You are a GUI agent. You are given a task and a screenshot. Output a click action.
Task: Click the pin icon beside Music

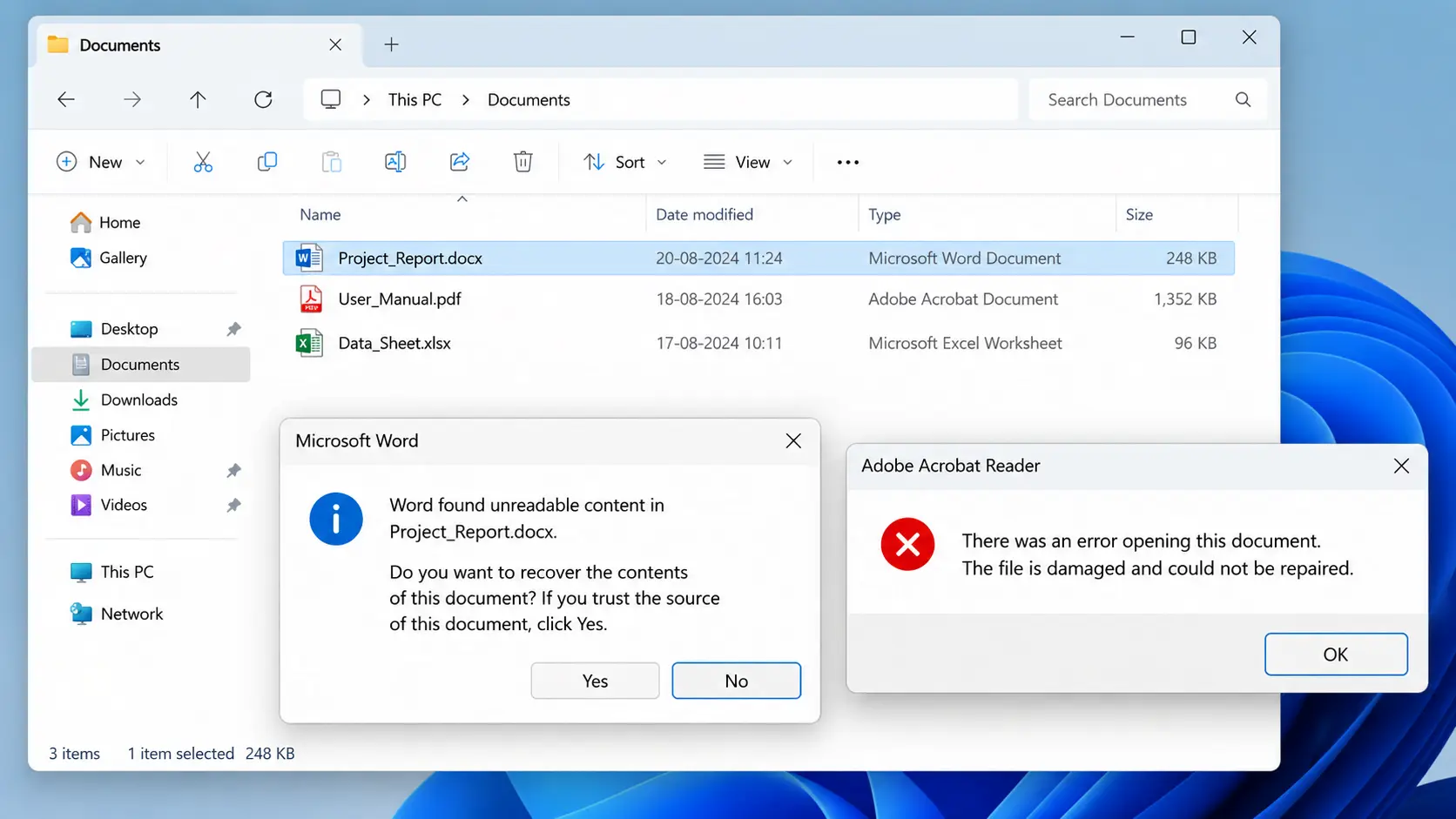(233, 470)
